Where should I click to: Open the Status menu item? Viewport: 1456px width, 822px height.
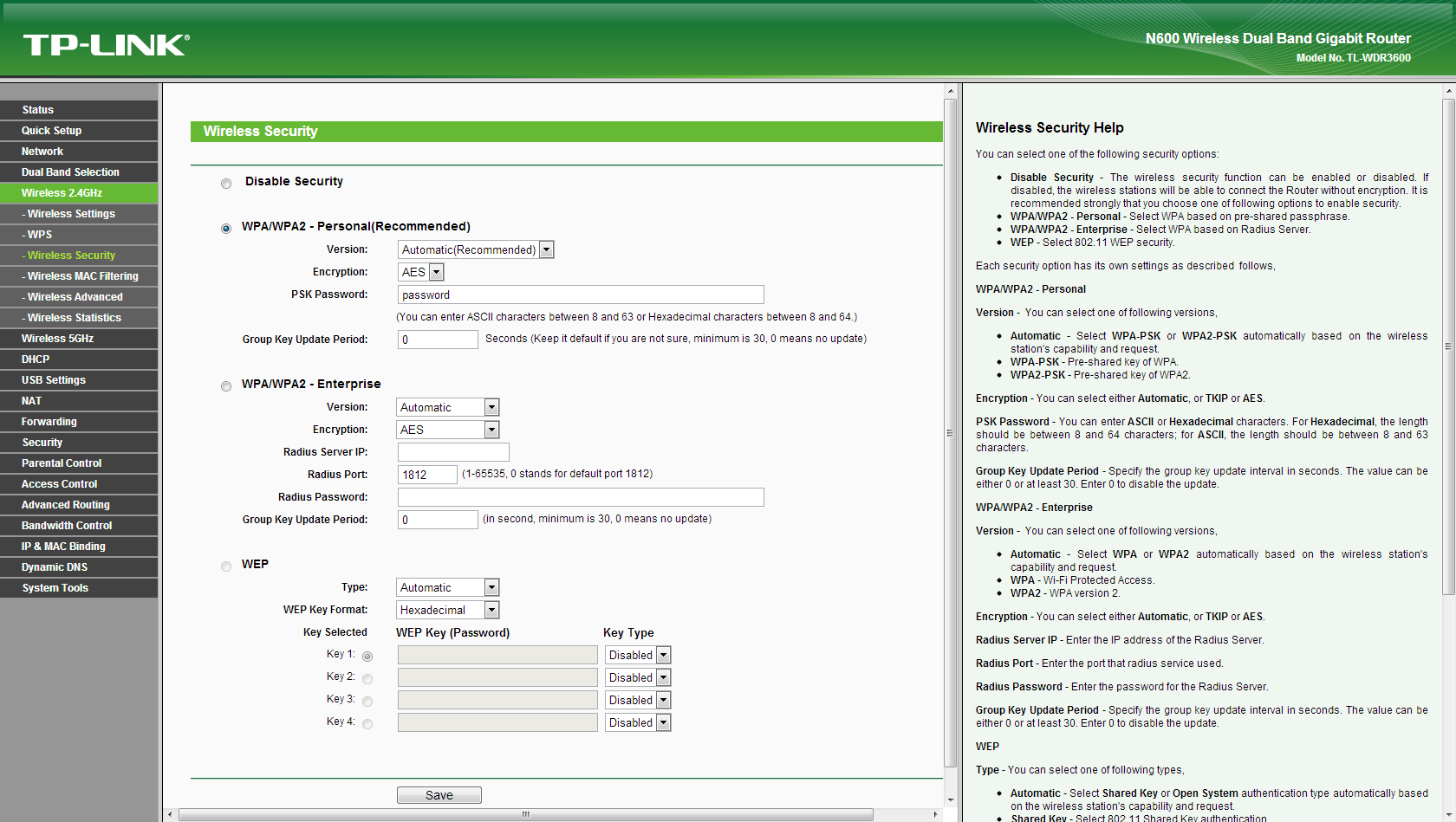79,110
